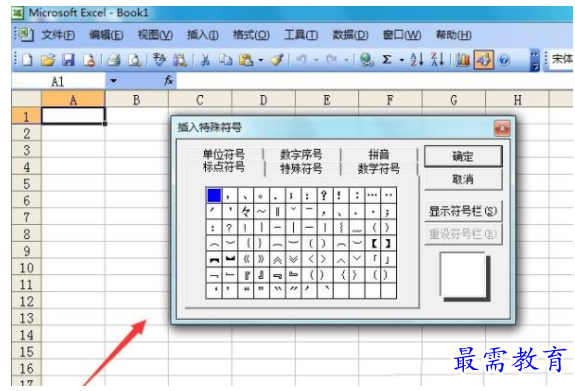The image size is (575, 391).
Task: Open the Name Box dropdown arrow
Action: (x=113, y=81)
